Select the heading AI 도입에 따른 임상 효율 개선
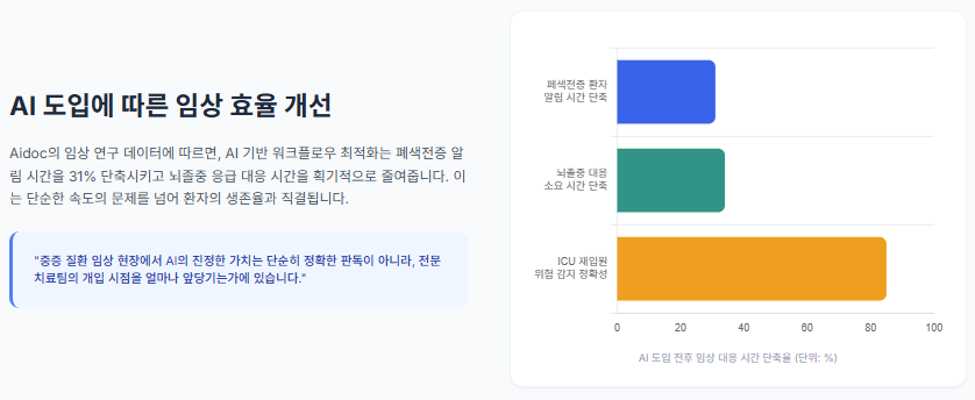 pos(170,106)
